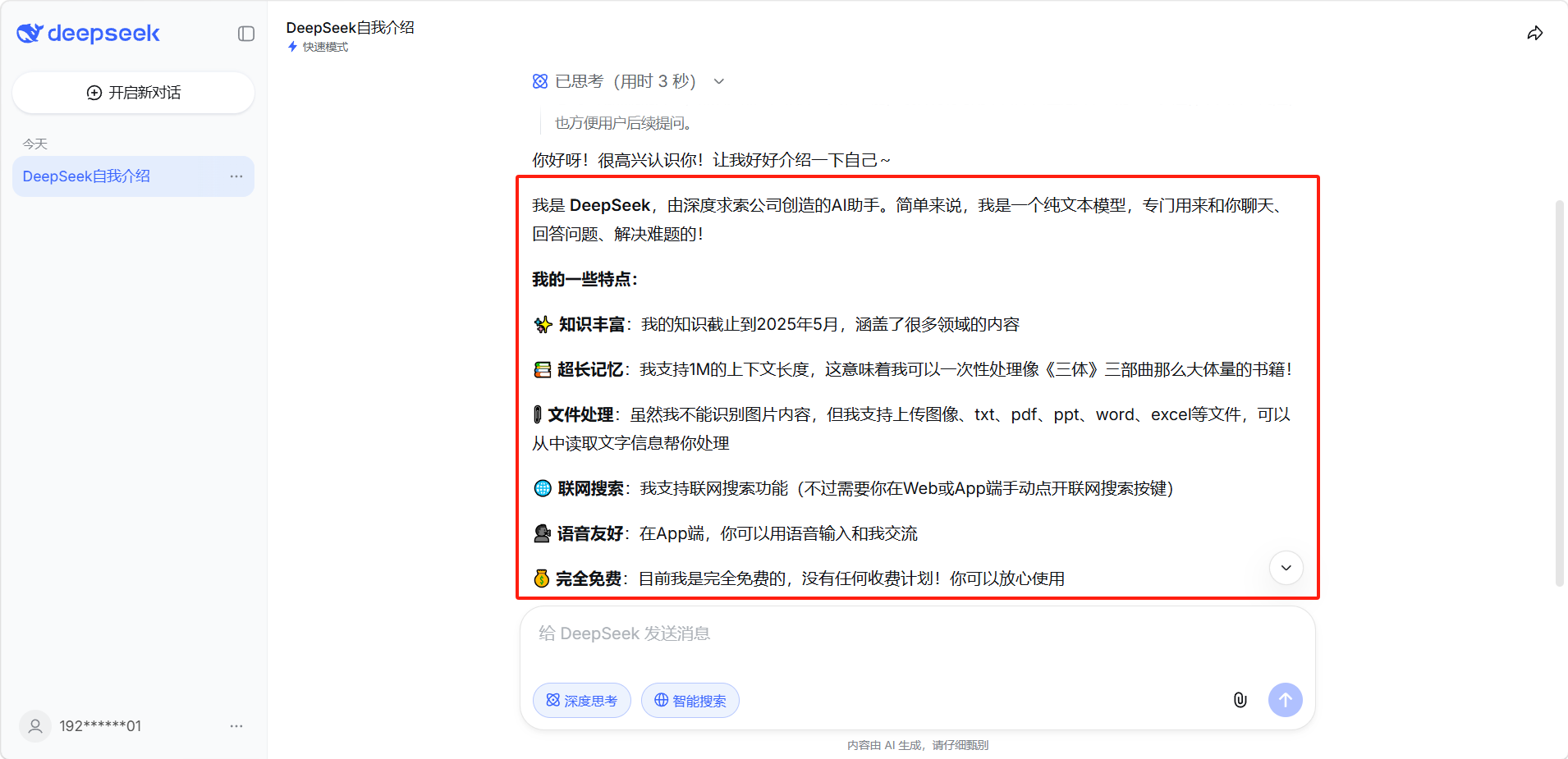Click the share conversation arrow icon
Screen dimensions: 1568x759
coord(1534,34)
